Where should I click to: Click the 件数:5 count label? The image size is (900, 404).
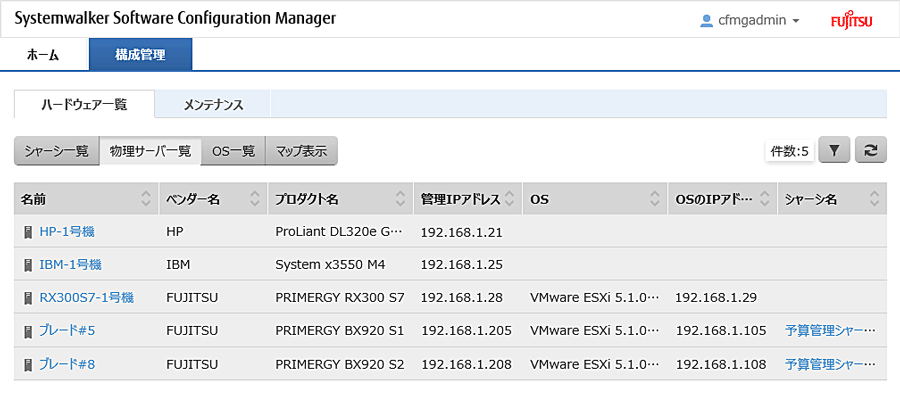[789, 152]
